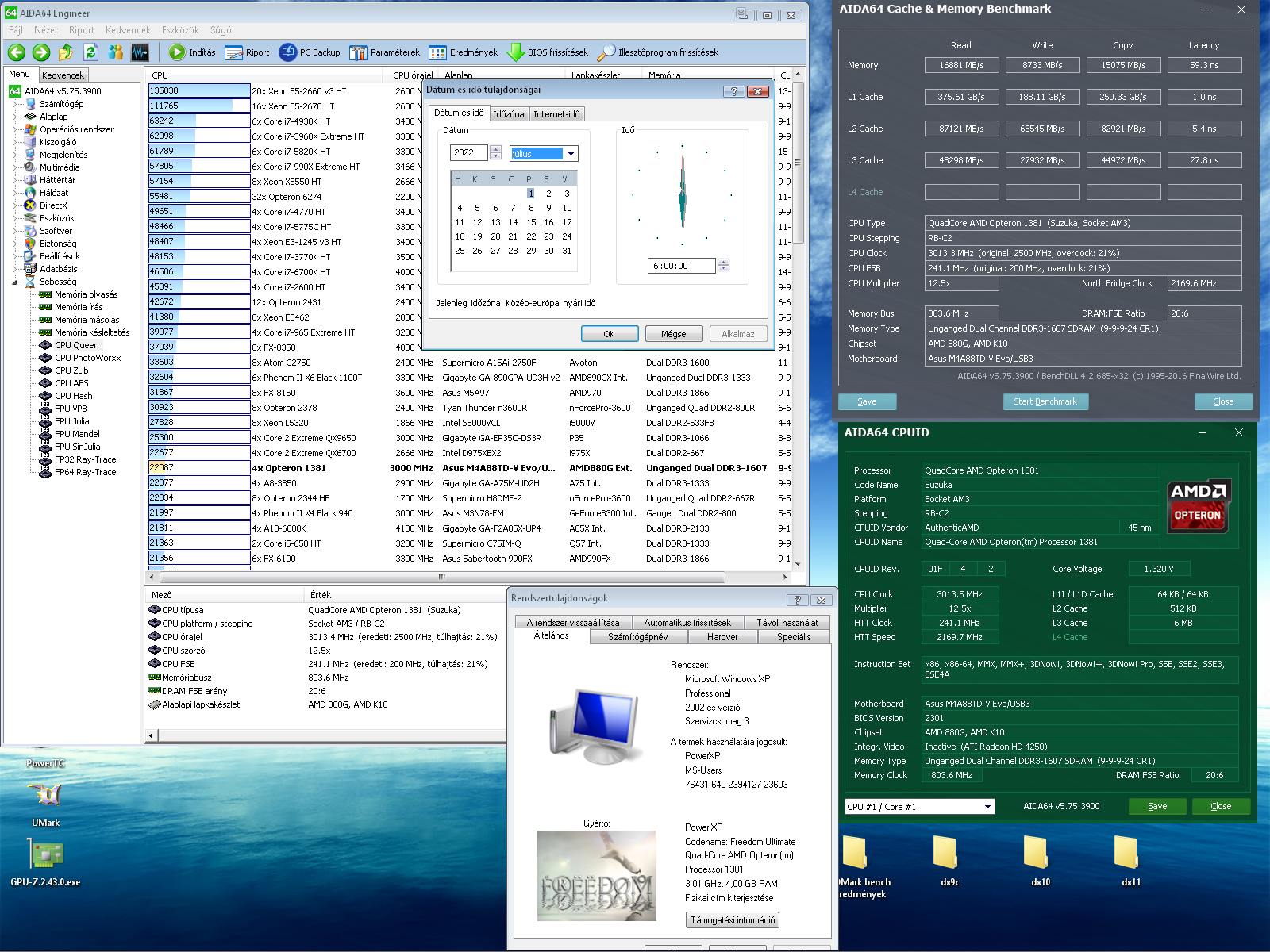
Task: Open the CPU #1 / Core #1 dropdown
Action: (987, 807)
